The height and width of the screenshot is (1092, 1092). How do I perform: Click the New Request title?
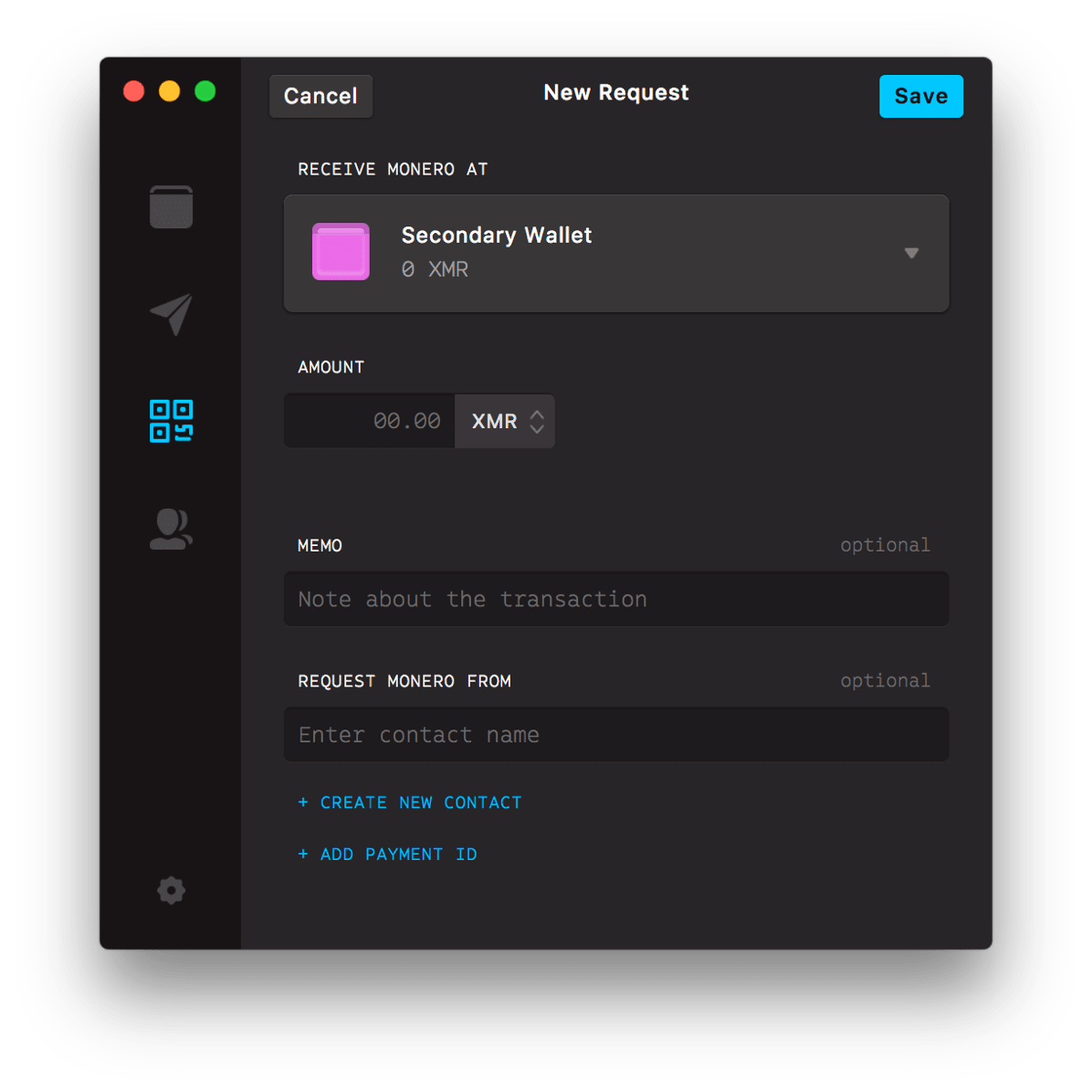[615, 92]
